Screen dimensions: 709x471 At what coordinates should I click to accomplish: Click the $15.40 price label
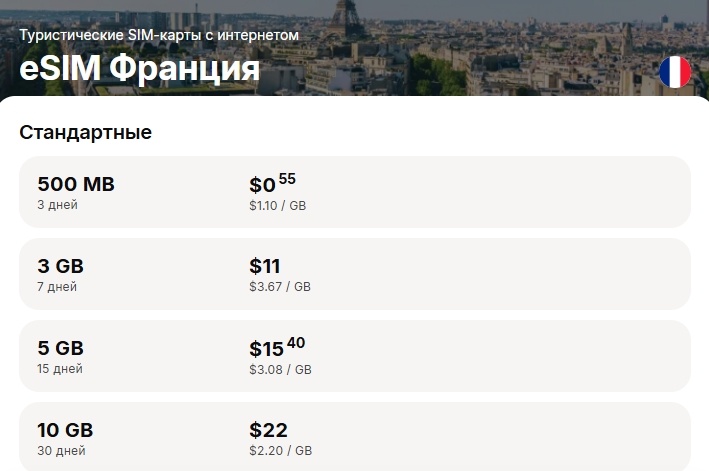click(277, 347)
